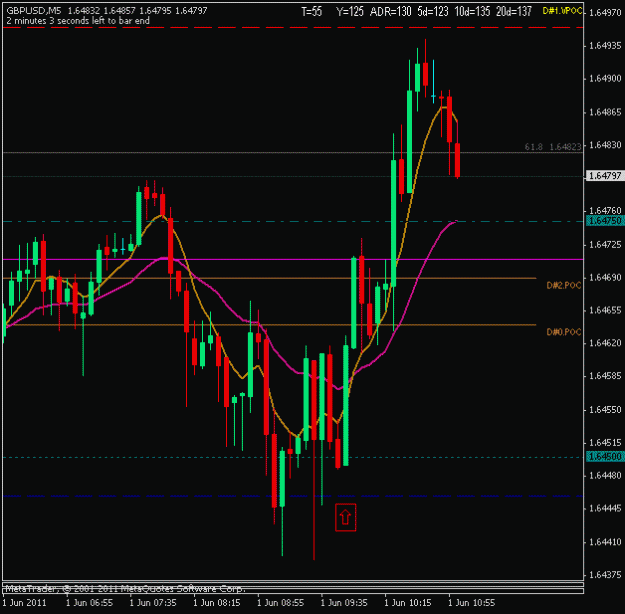Select the Y=125 indicator readout
This screenshot has height=614, width=625.
click(x=350, y=12)
